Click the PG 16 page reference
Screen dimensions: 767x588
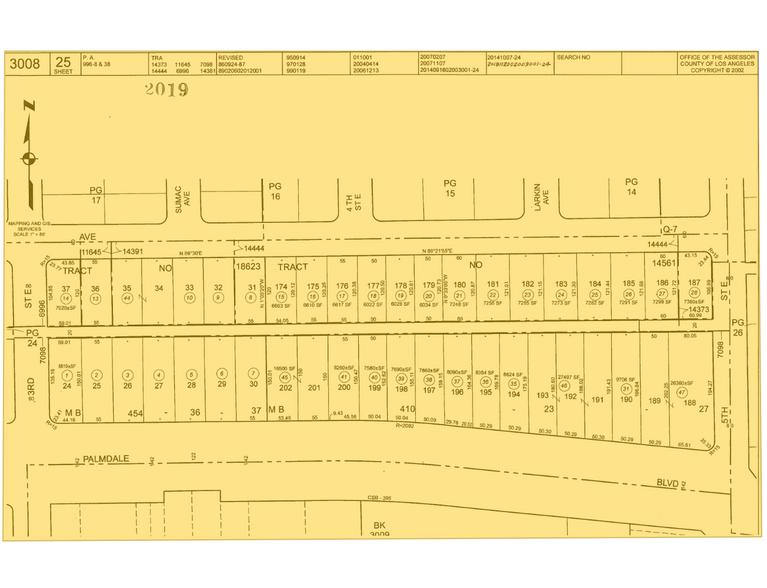coord(277,192)
